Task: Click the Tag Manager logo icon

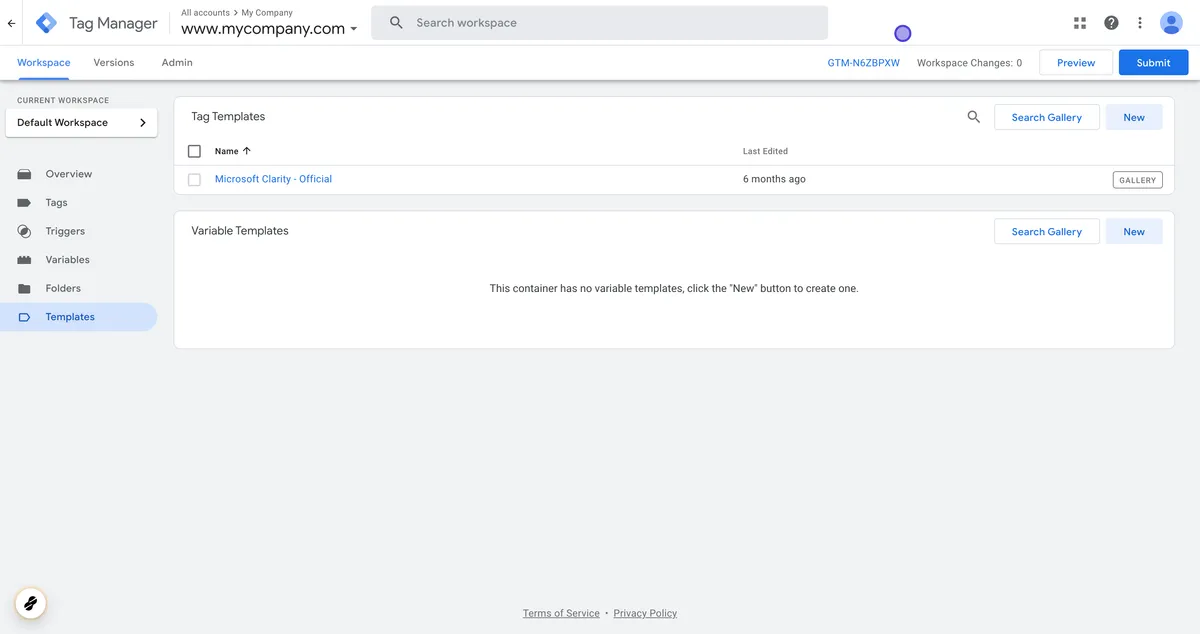Action: (46, 23)
